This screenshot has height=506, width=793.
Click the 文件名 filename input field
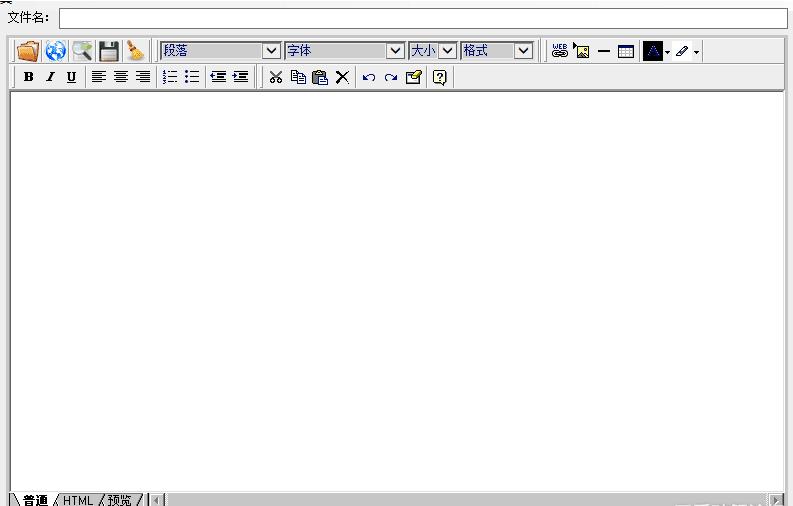[423, 18]
